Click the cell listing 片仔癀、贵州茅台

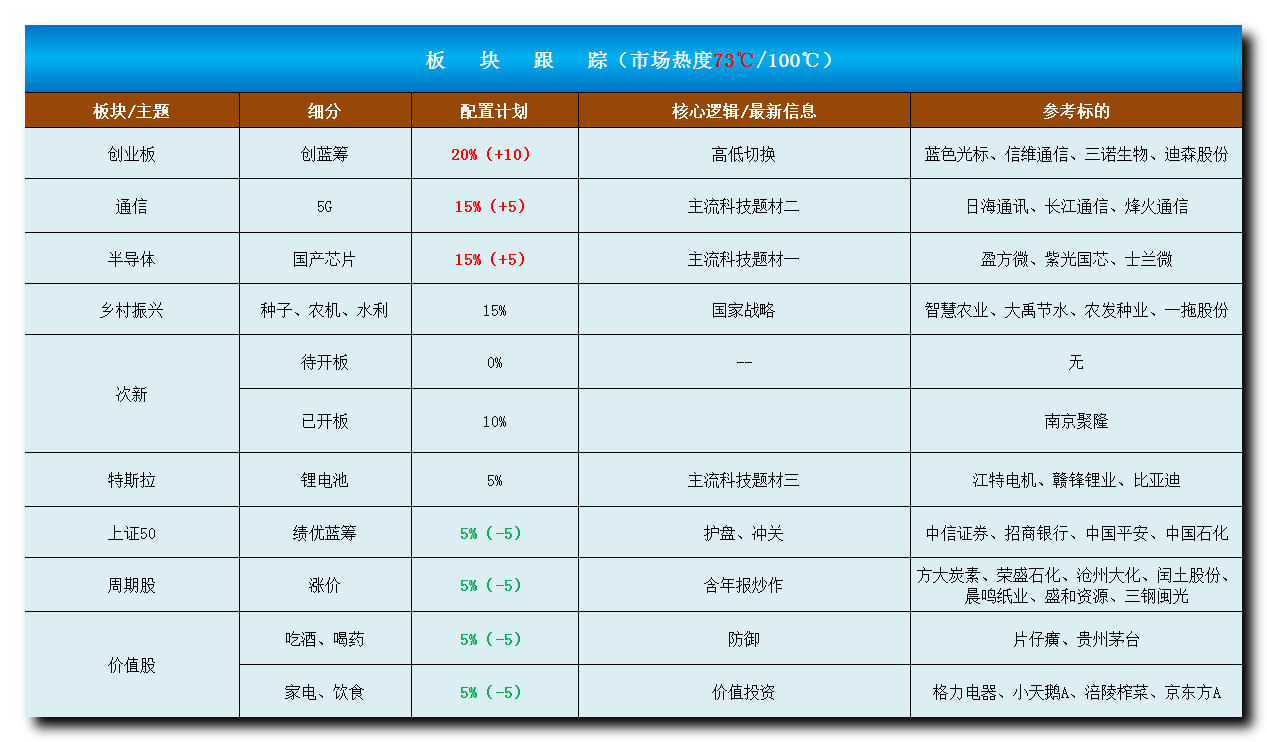pos(1076,639)
